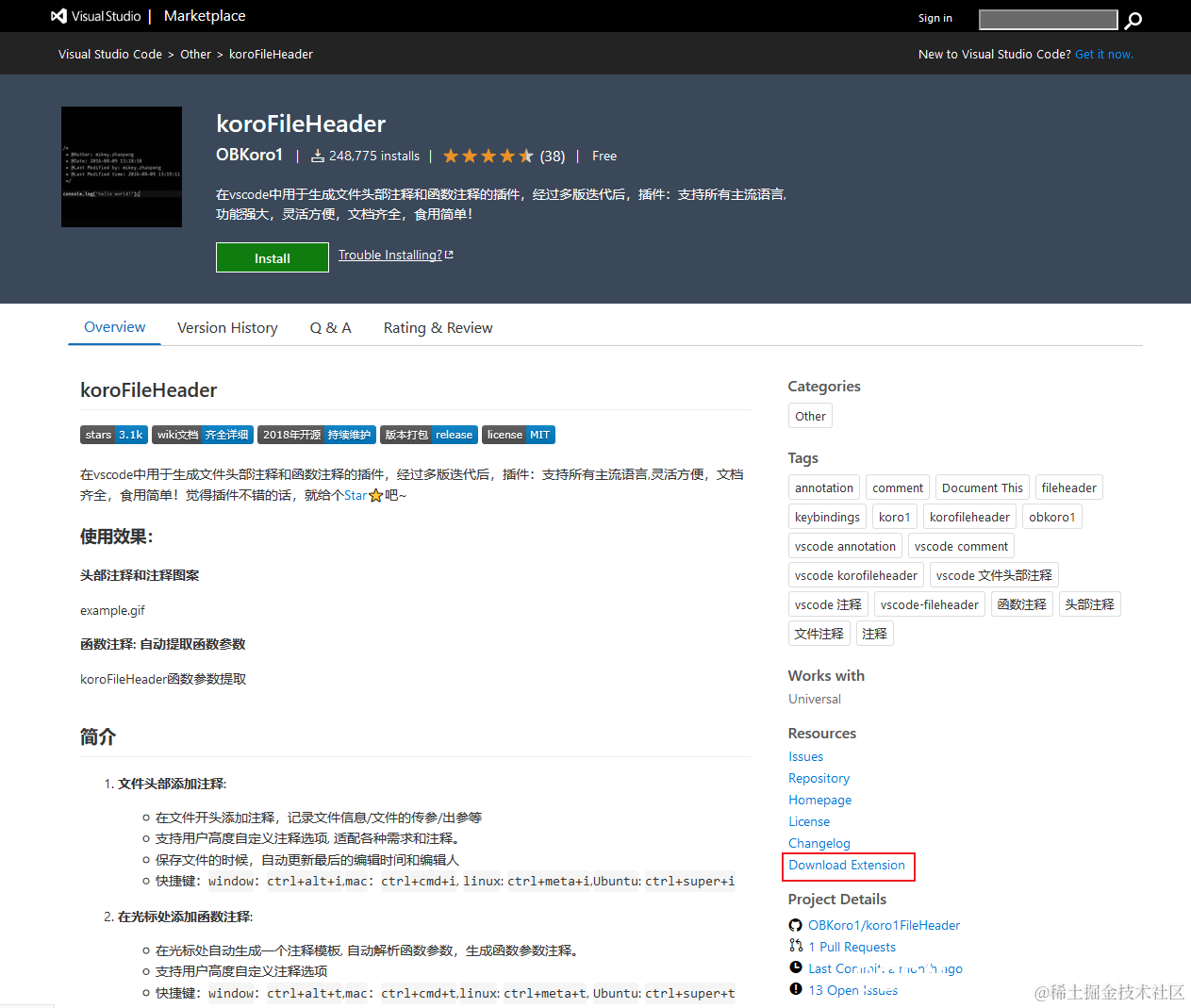Click the vscode annotation tag
Viewport: 1191px width, 1008px height.
click(846, 546)
